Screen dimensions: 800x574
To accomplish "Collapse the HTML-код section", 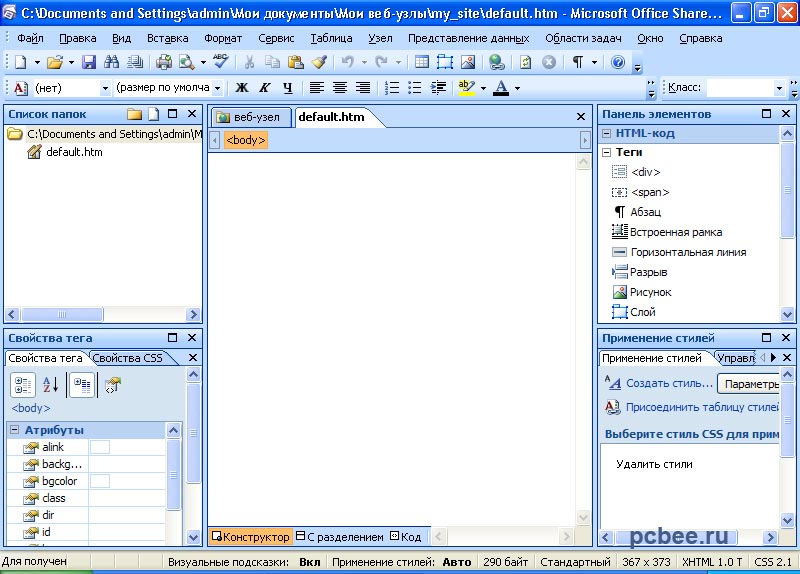I will [607, 134].
